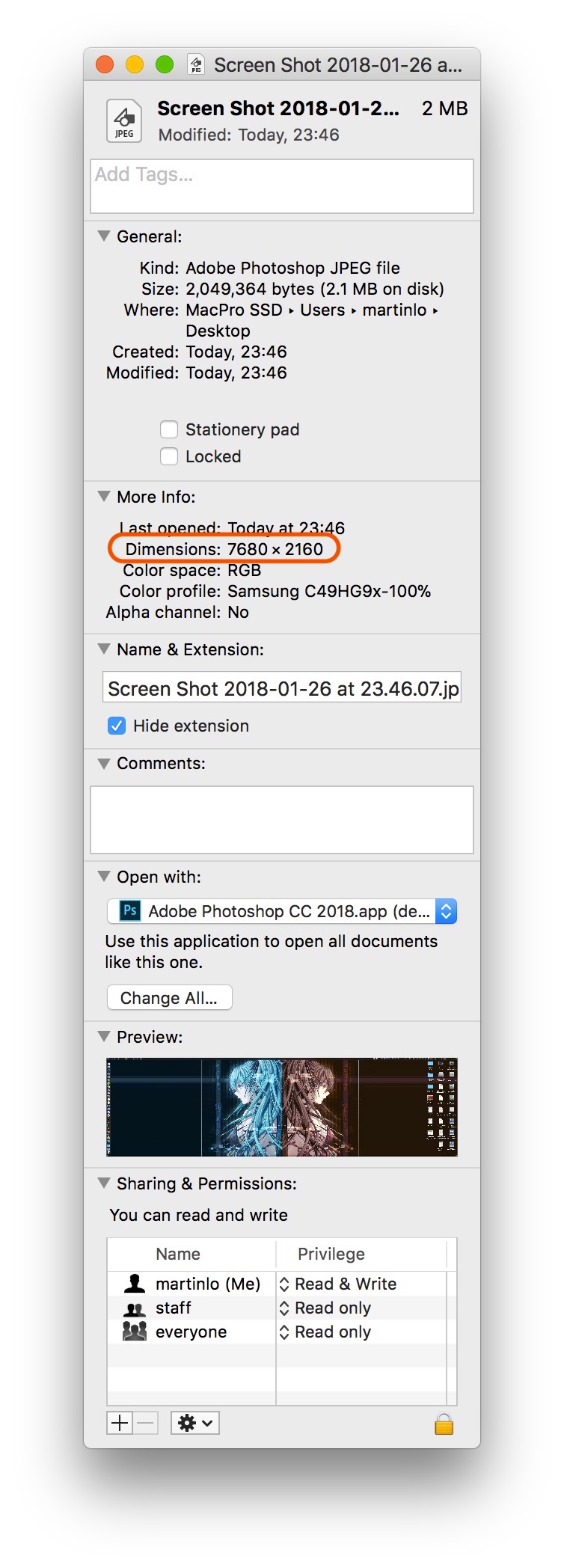The width and height of the screenshot is (564, 1568).
Task: Click the Change All... button
Action: pos(169,998)
